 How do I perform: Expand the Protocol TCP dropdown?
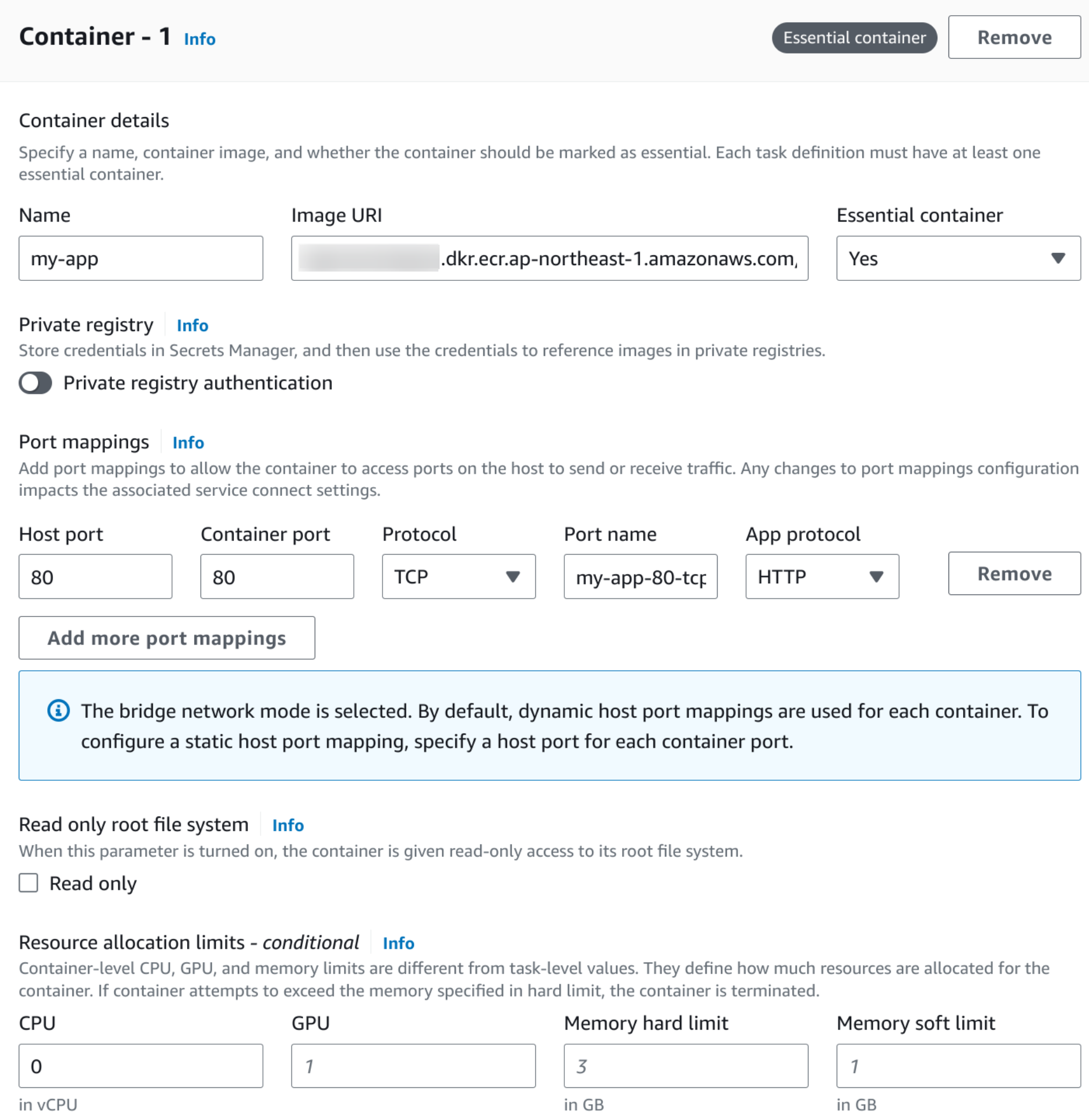458,576
